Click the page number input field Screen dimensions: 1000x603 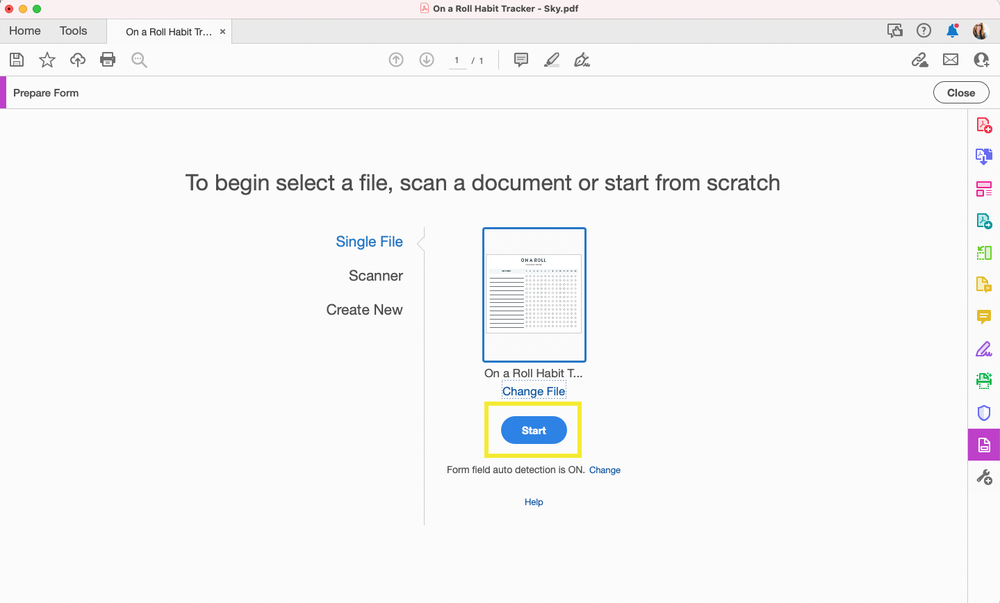[457, 60]
